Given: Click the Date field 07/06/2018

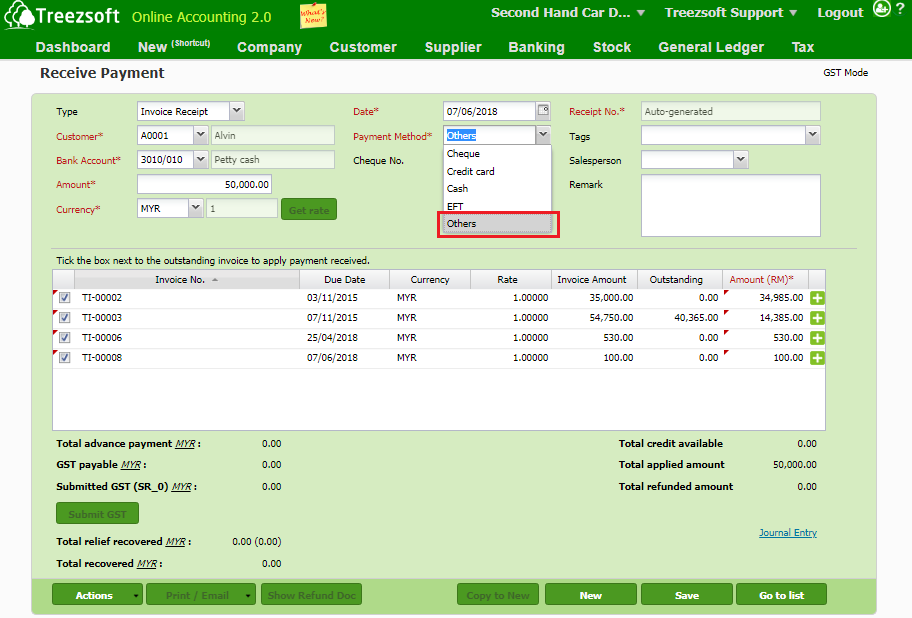Looking at the screenshot, I should click(489, 111).
